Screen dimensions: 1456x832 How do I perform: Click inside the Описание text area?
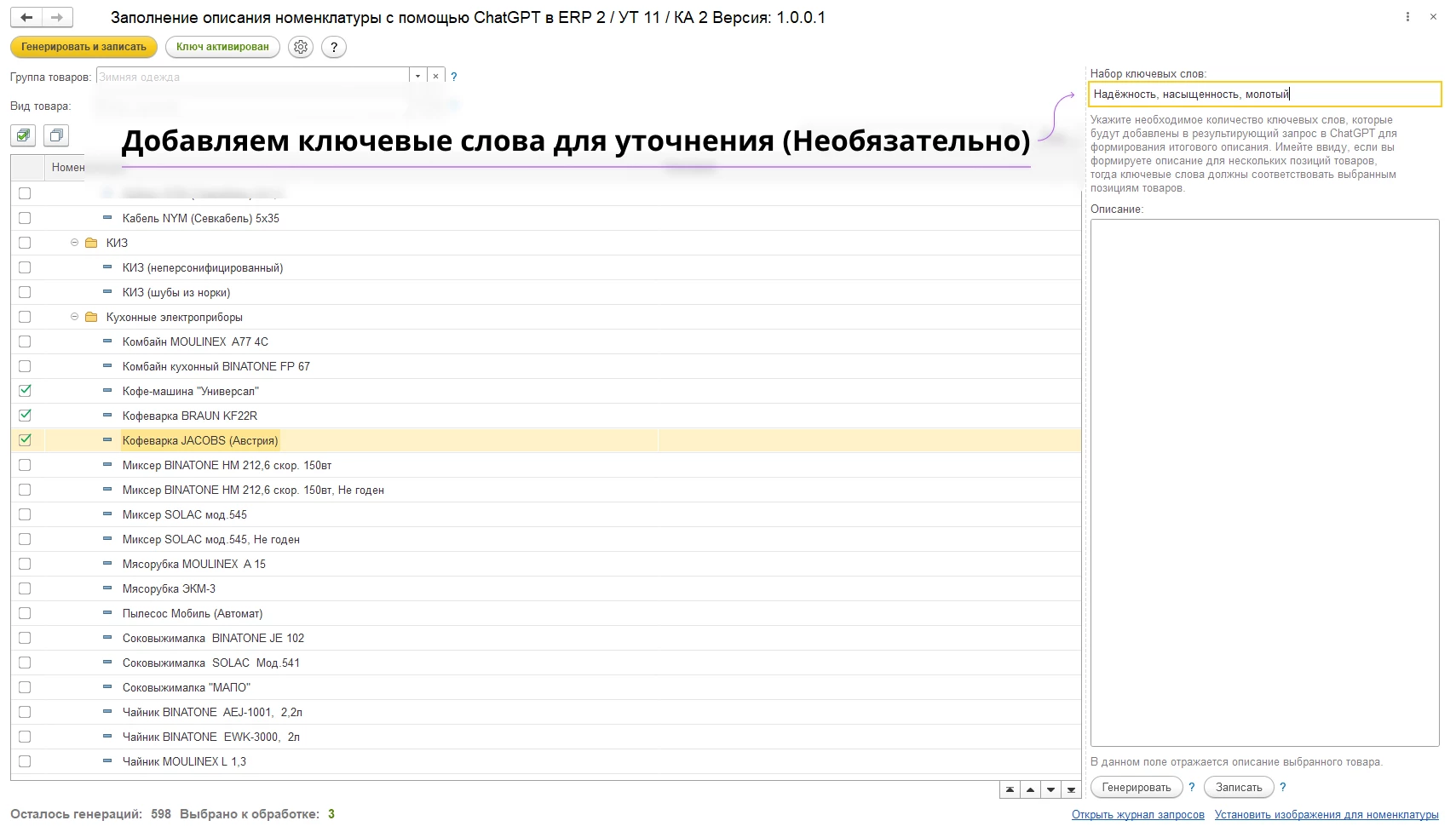click(x=1265, y=483)
